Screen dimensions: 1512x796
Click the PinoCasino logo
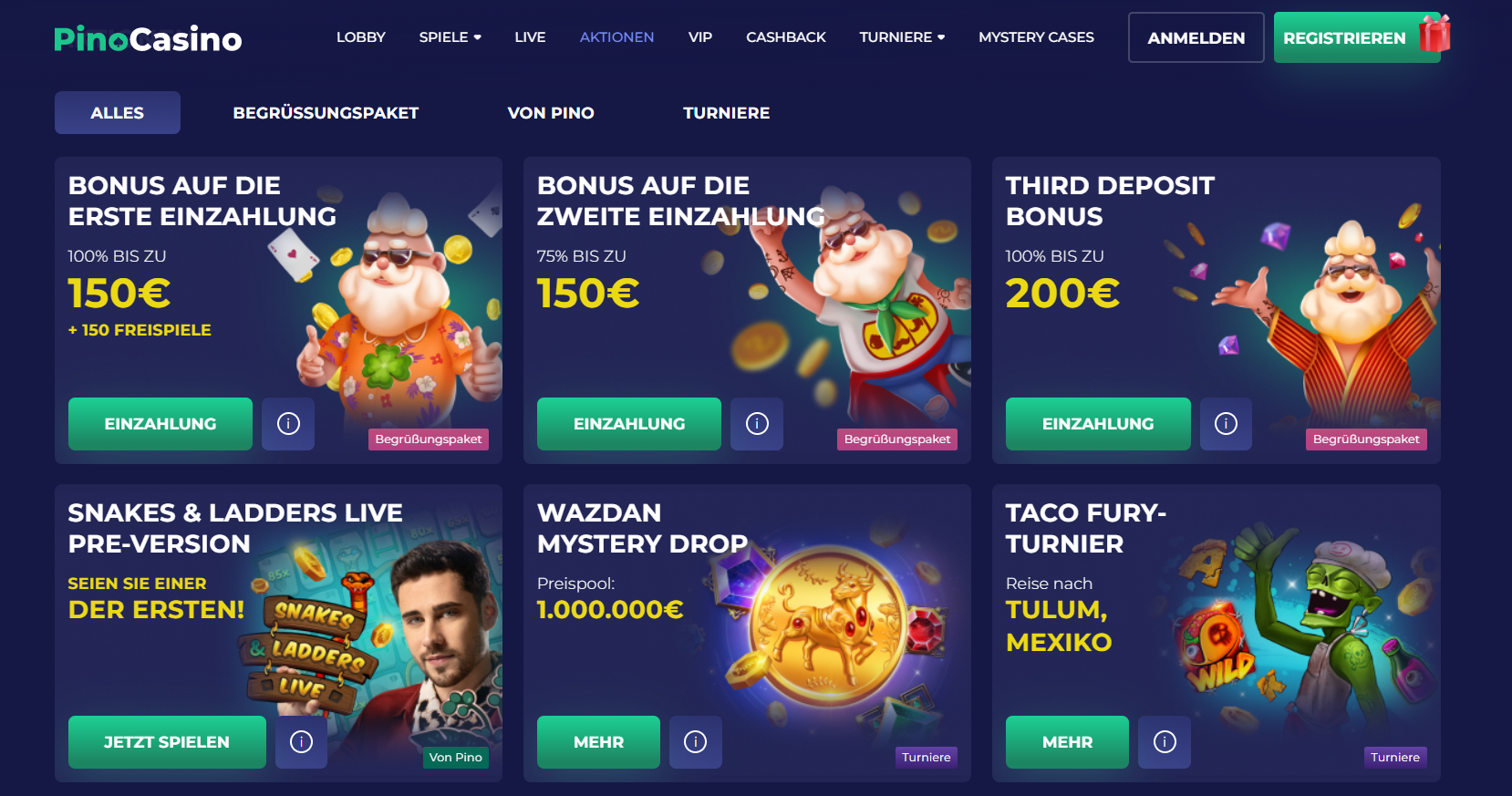[x=148, y=38]
